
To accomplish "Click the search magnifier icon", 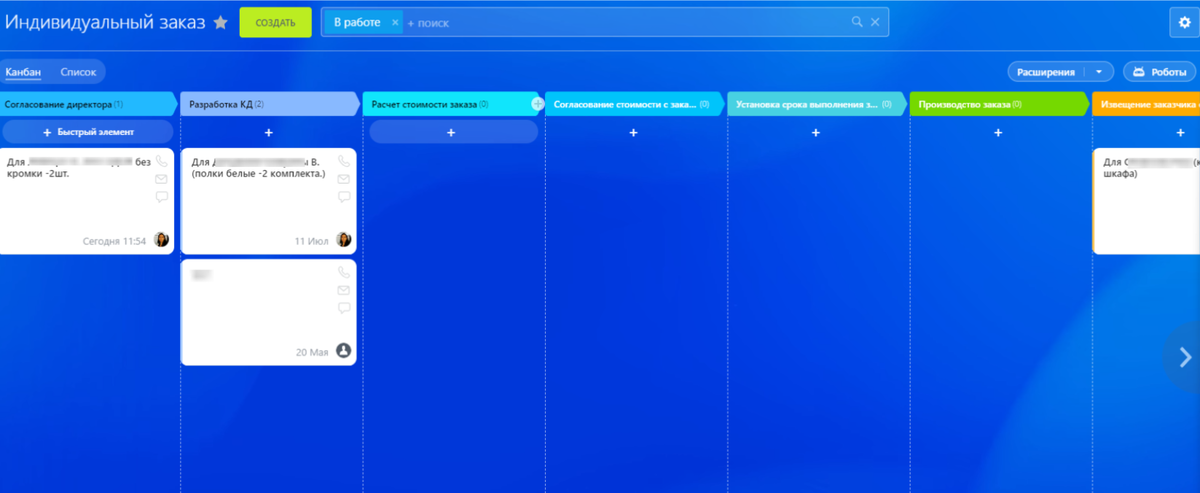I will [x=857, y=22].
